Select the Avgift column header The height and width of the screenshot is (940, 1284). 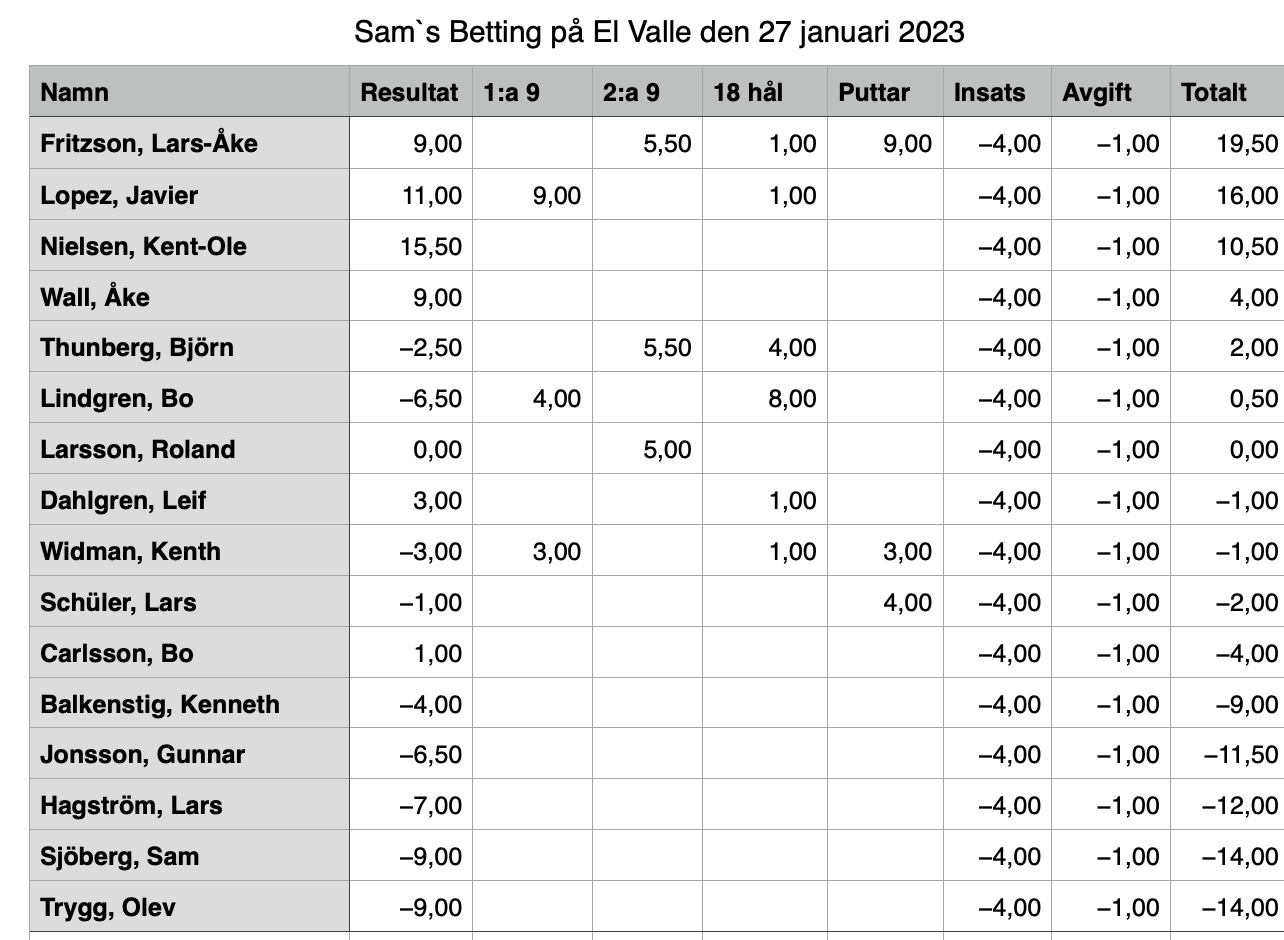(1110, 92)
